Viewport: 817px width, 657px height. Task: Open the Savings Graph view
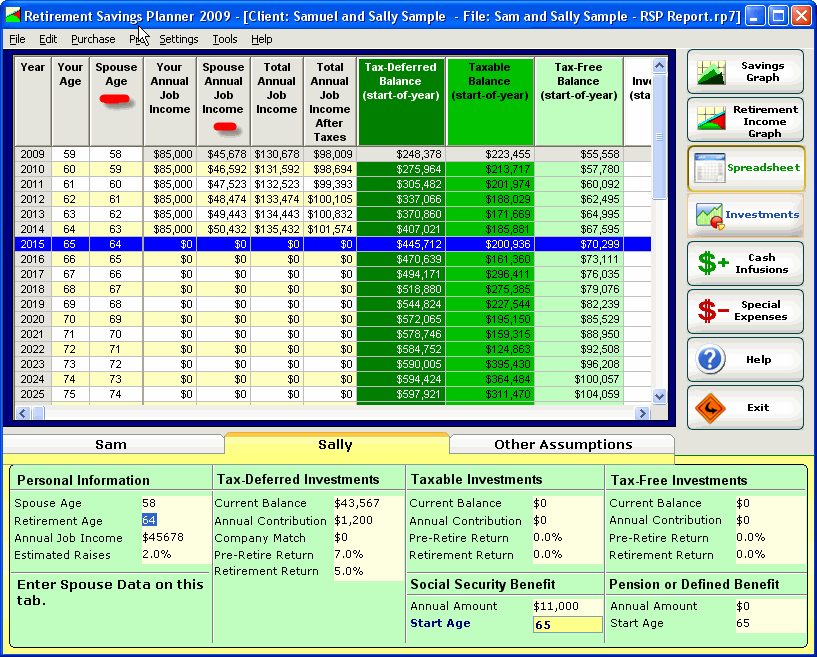[745, 72]
